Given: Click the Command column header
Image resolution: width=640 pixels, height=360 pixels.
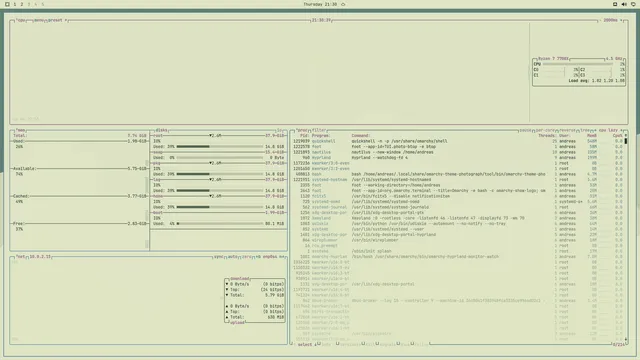Looking at the screenshot, I should (x=361, y=136).
